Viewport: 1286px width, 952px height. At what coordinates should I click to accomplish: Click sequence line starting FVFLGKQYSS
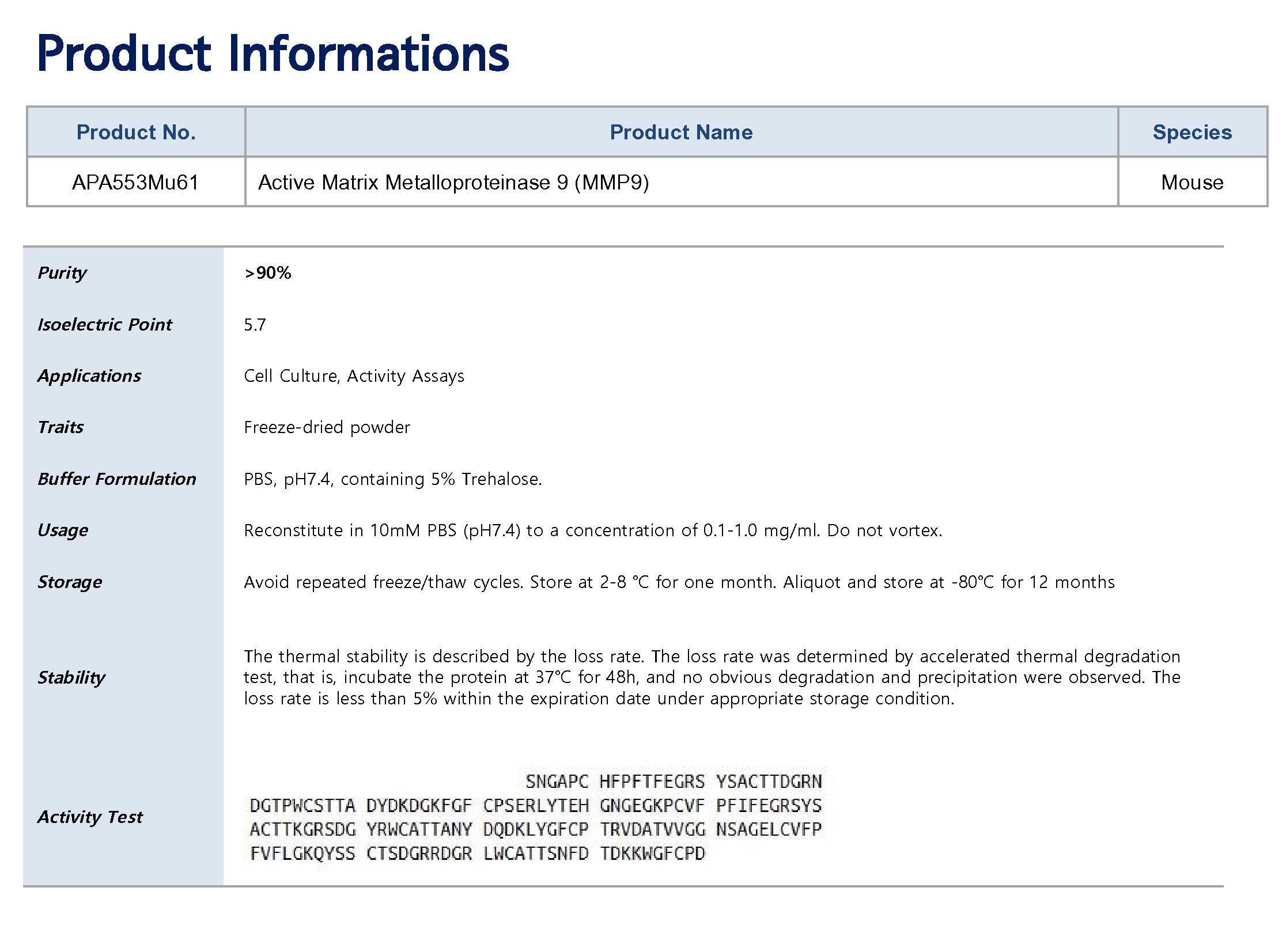coord(477,854)
